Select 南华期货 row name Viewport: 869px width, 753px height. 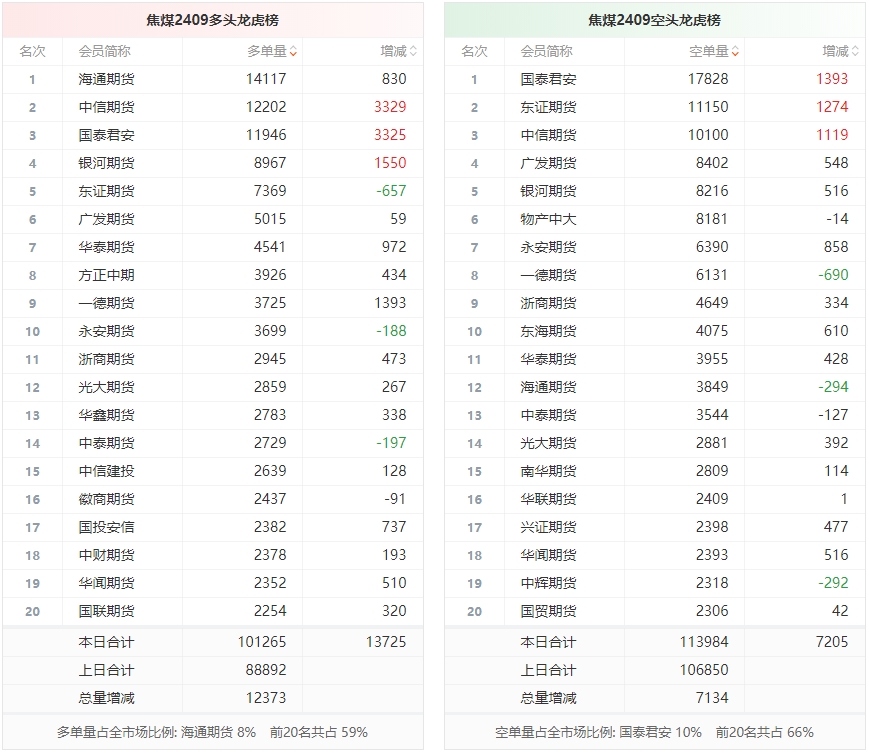coord(548,471)
